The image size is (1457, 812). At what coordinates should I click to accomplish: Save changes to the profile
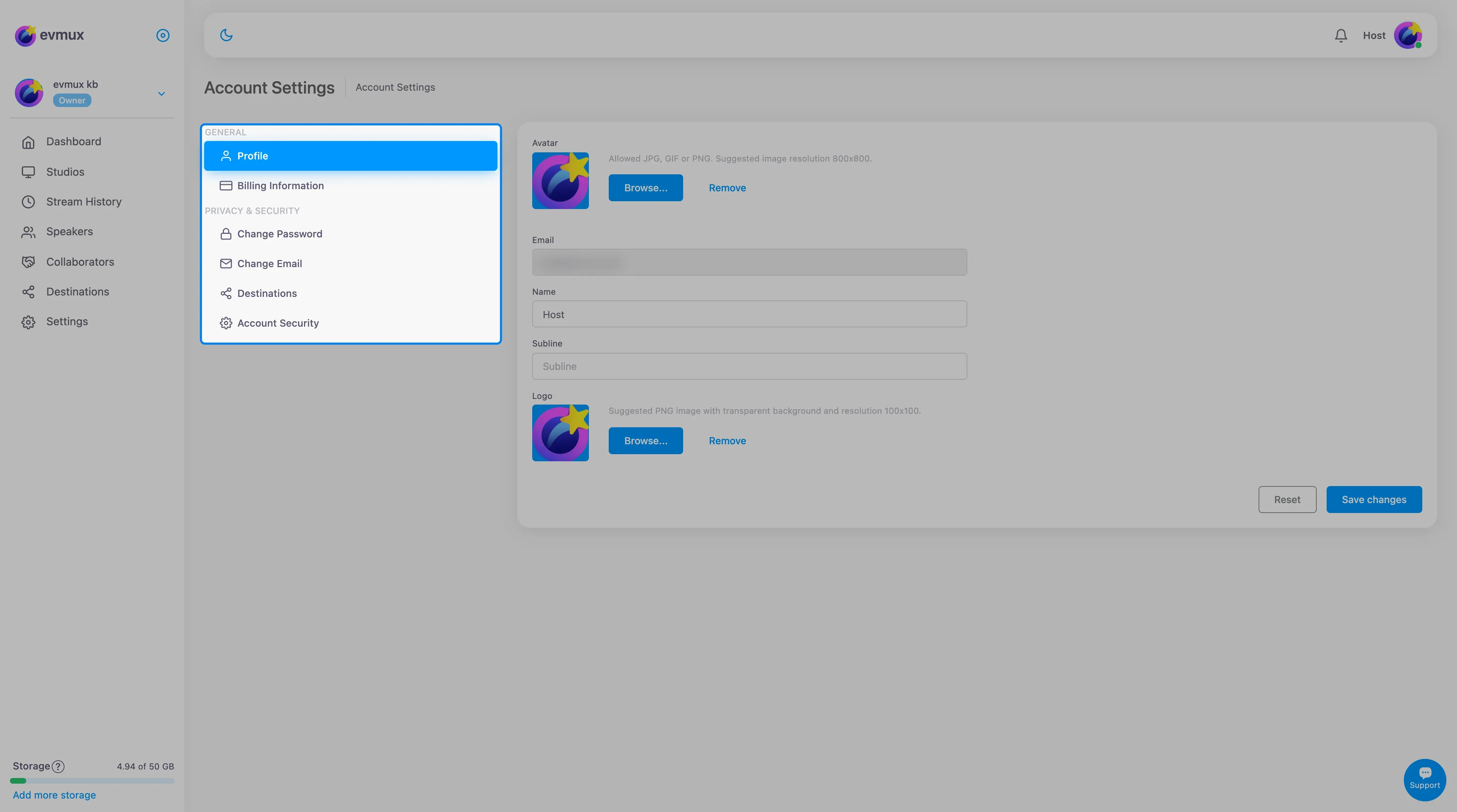click(x=1373, y=499)
